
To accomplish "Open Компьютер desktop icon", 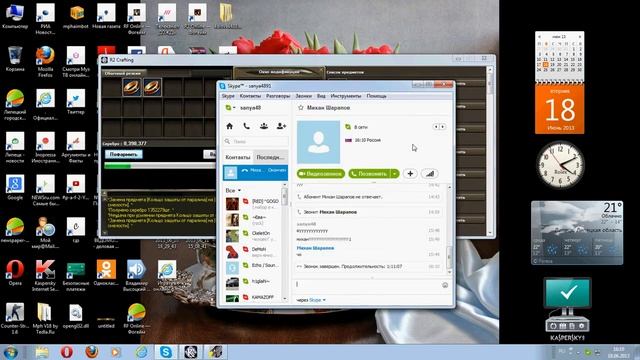I will [x=15, y=16].
